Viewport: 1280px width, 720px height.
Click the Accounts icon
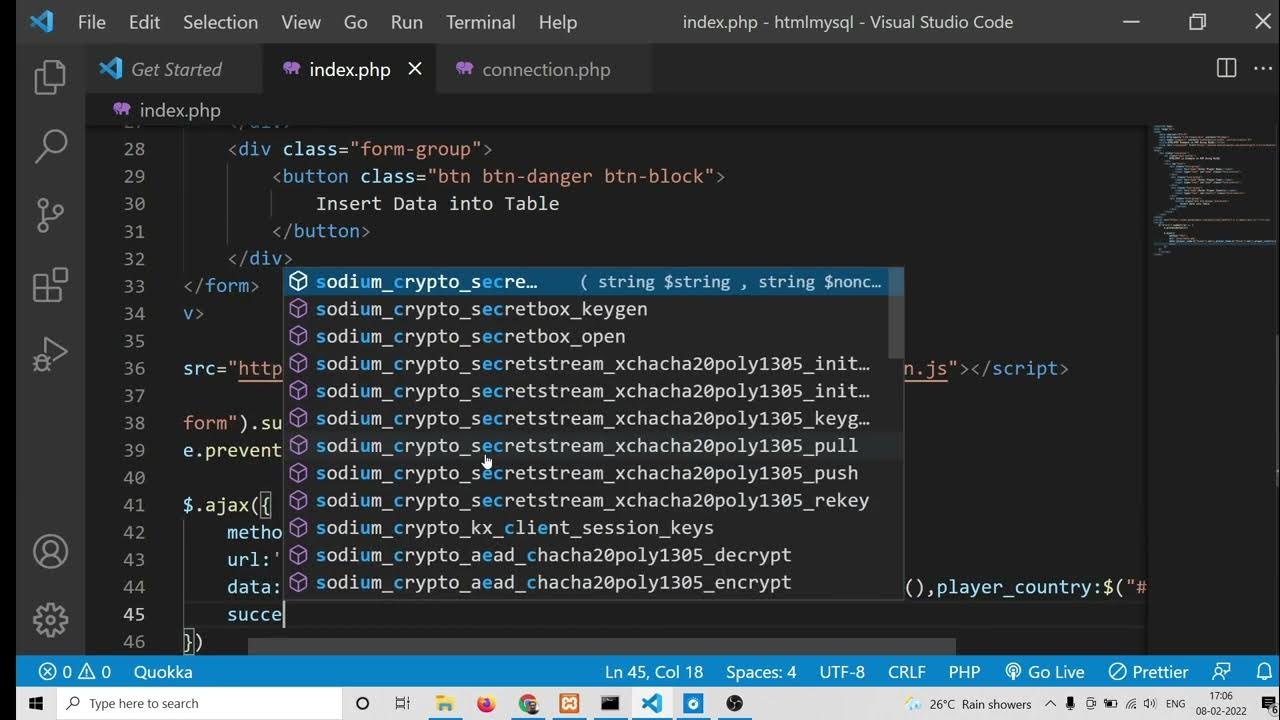[x=50, y=551]
